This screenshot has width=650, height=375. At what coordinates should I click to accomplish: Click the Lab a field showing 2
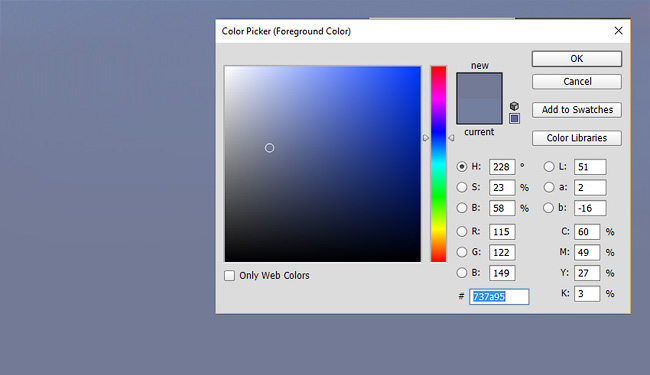(x=590, y=188)
